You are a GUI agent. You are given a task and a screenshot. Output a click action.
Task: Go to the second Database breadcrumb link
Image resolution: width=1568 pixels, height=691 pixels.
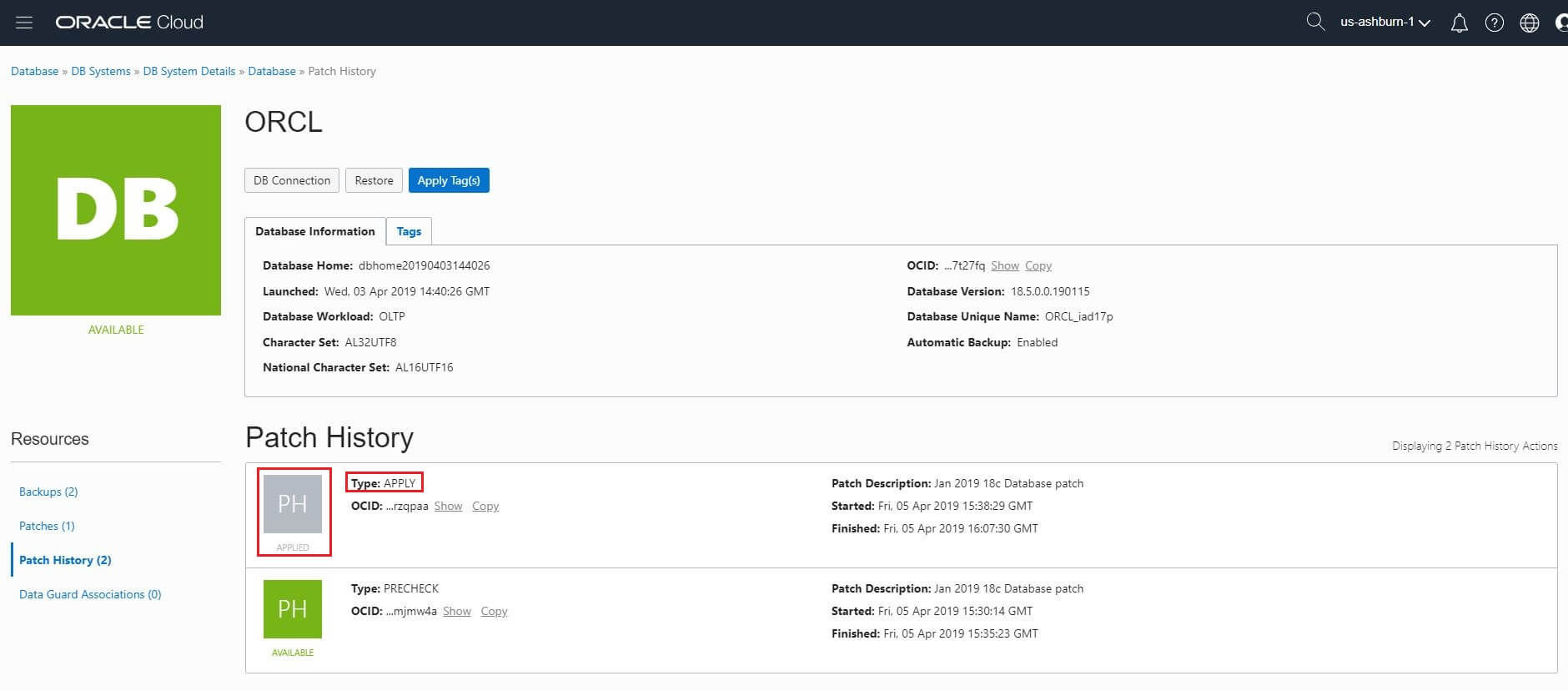tap(272, 71)
